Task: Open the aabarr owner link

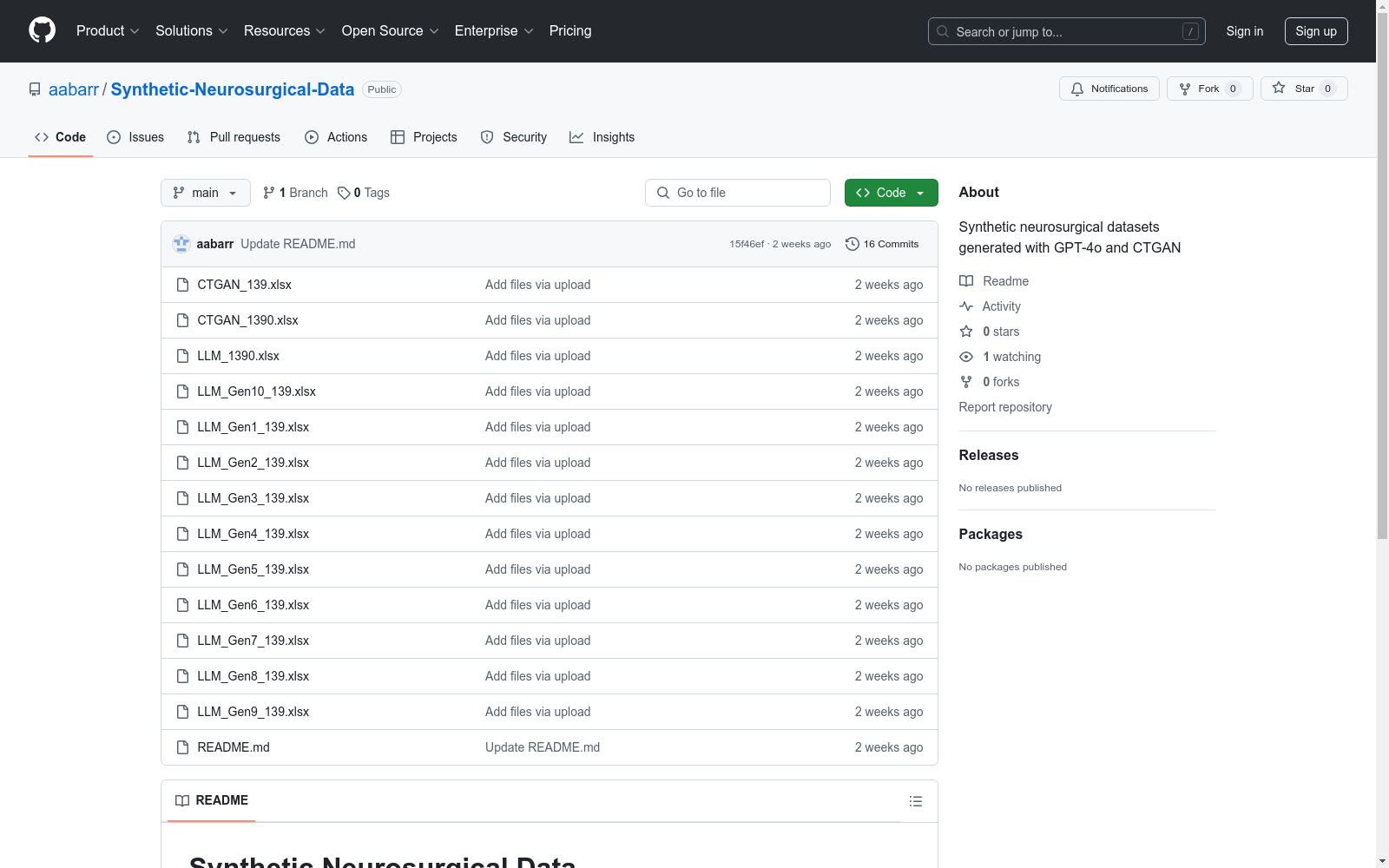Action: click(x=74, y=89)
